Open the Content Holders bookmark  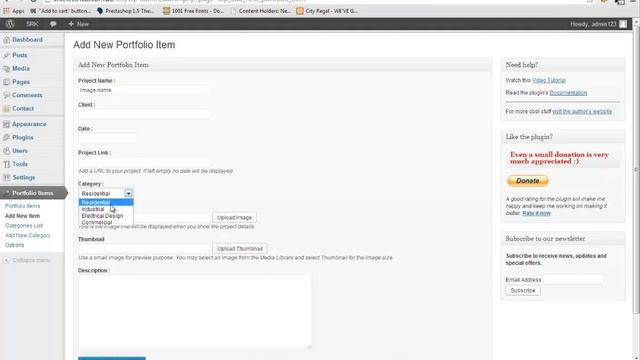click(x=260, y=11)
